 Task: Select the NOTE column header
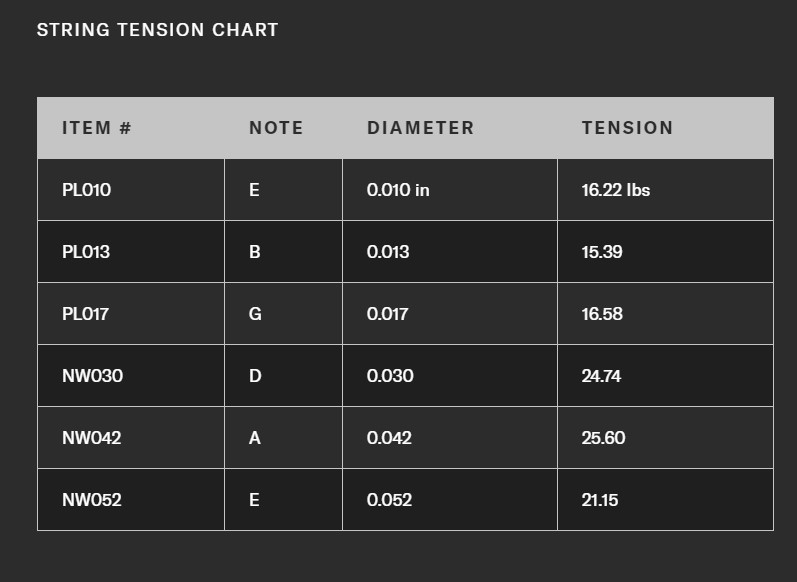coord(276,128)
